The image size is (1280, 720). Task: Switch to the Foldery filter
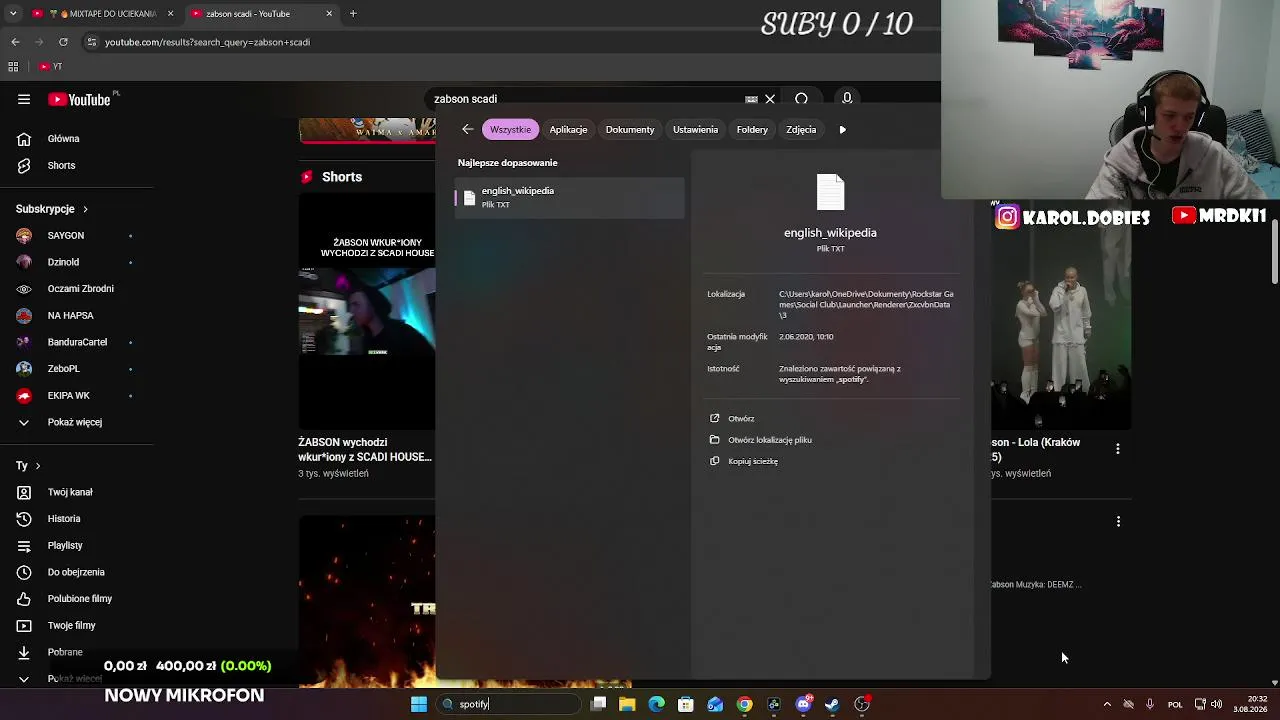coord(752,129)
